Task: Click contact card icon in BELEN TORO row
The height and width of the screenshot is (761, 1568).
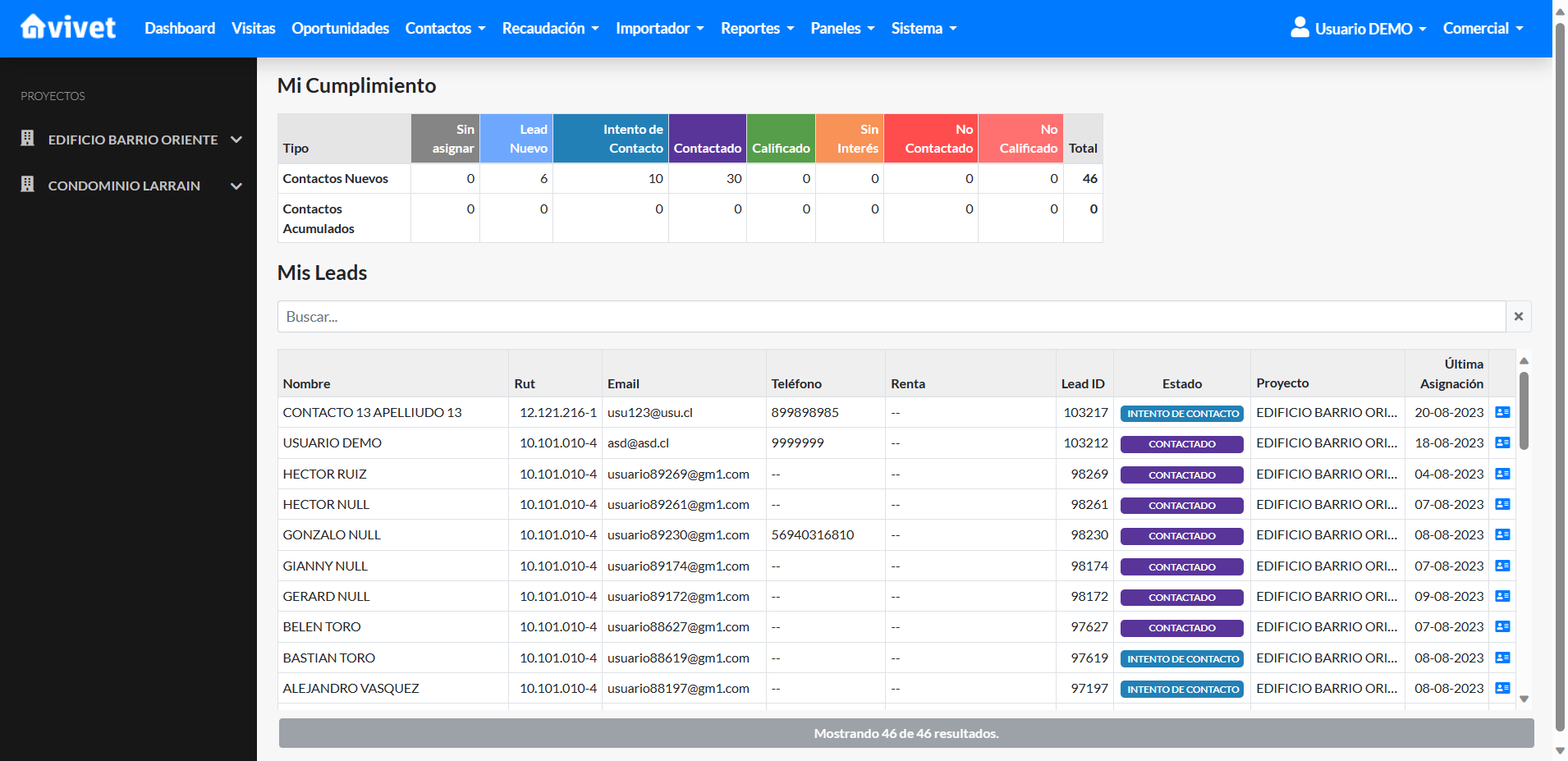Action: coord(1502,626)
